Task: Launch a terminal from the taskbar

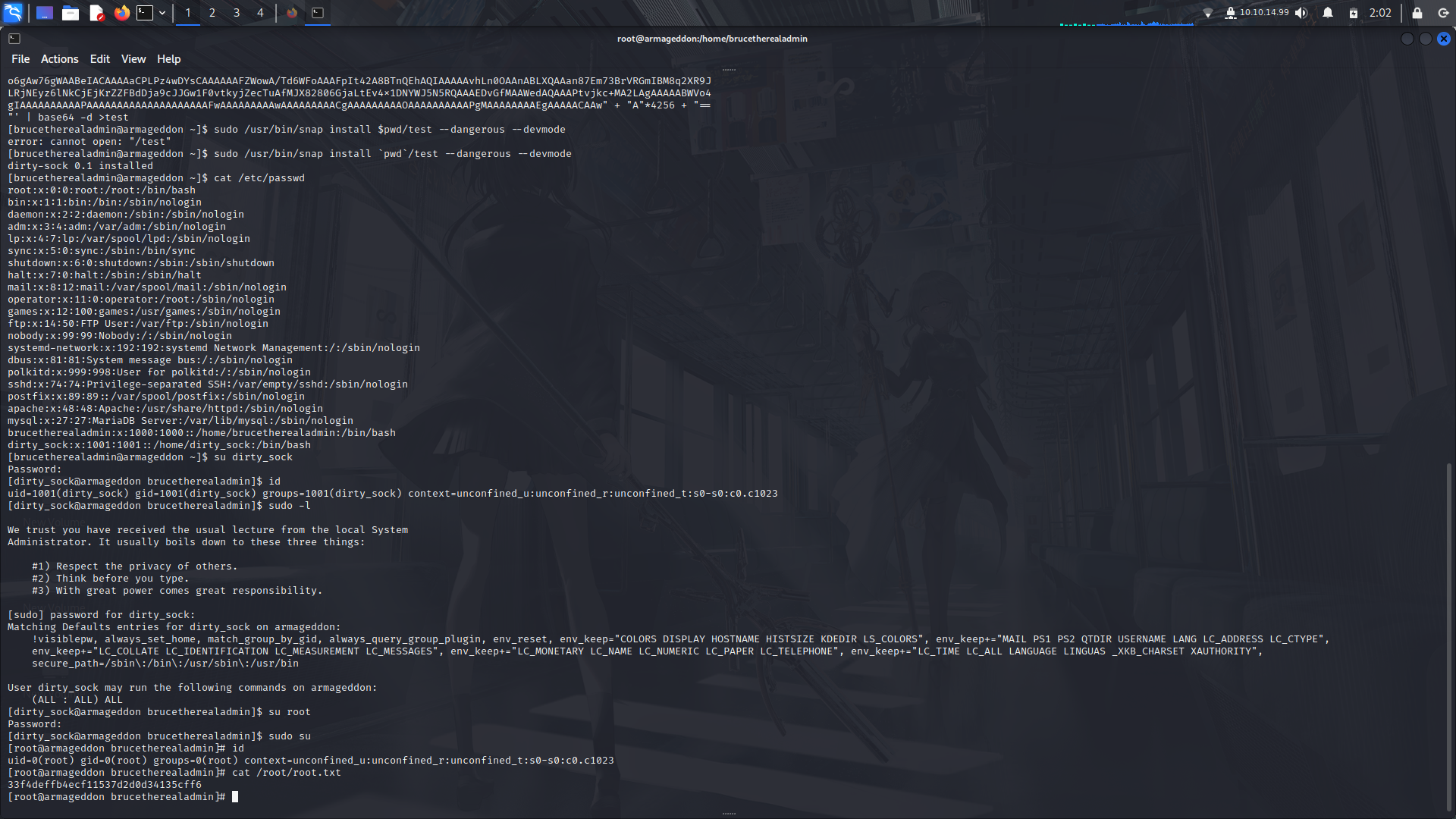Action: click(x=145, y=13)
